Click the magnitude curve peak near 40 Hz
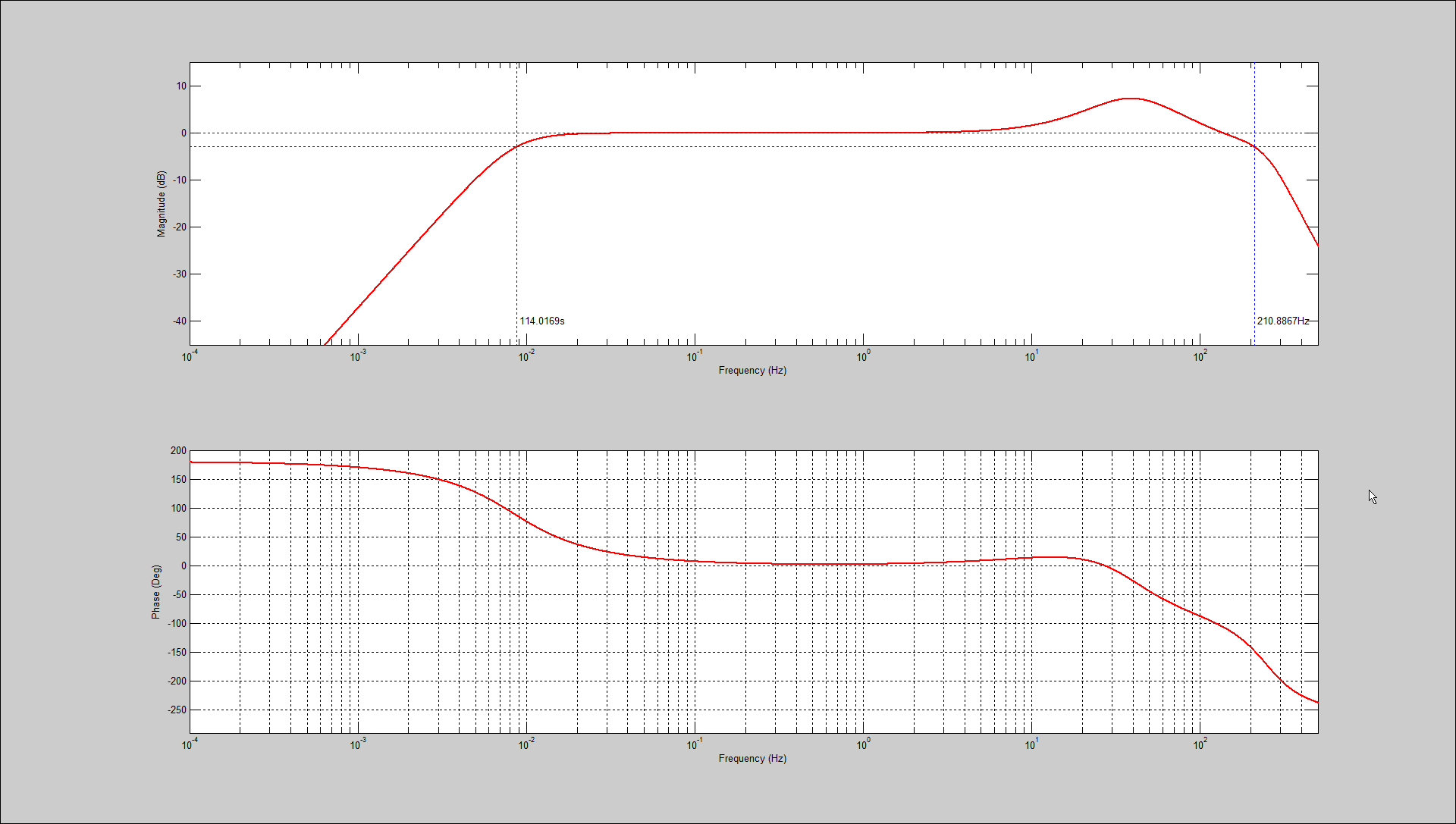The width and height of the screenshot is (1456, 824). click(x=1130, y=99)
